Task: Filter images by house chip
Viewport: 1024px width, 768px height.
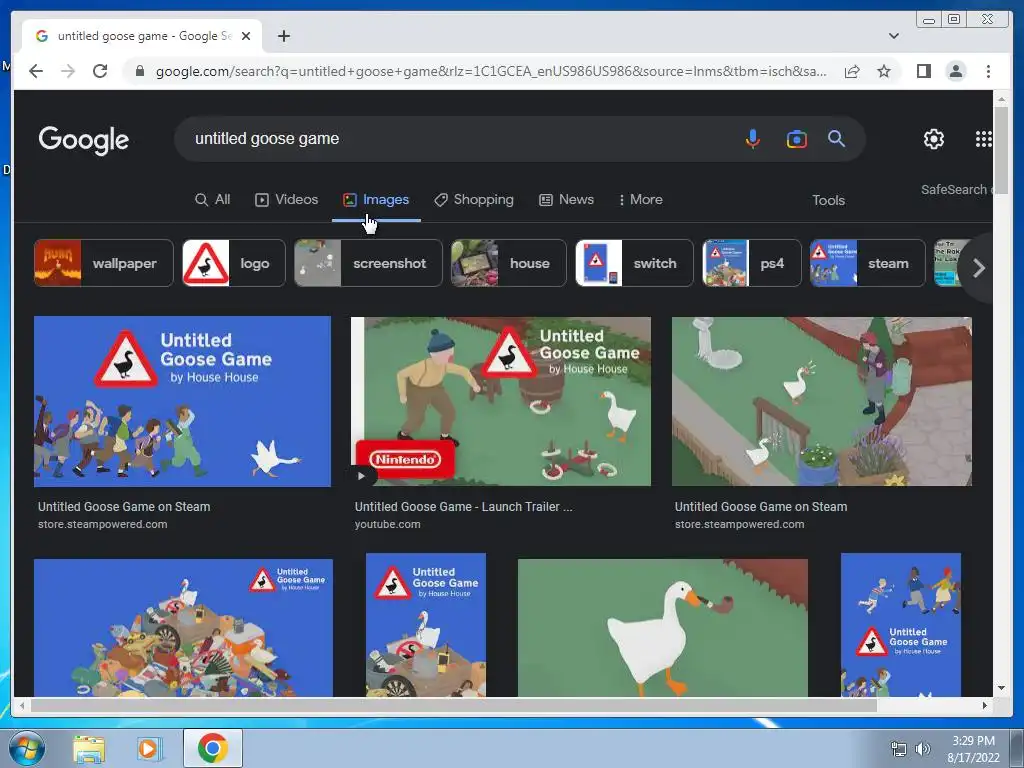Action: (x=509, y=263)
